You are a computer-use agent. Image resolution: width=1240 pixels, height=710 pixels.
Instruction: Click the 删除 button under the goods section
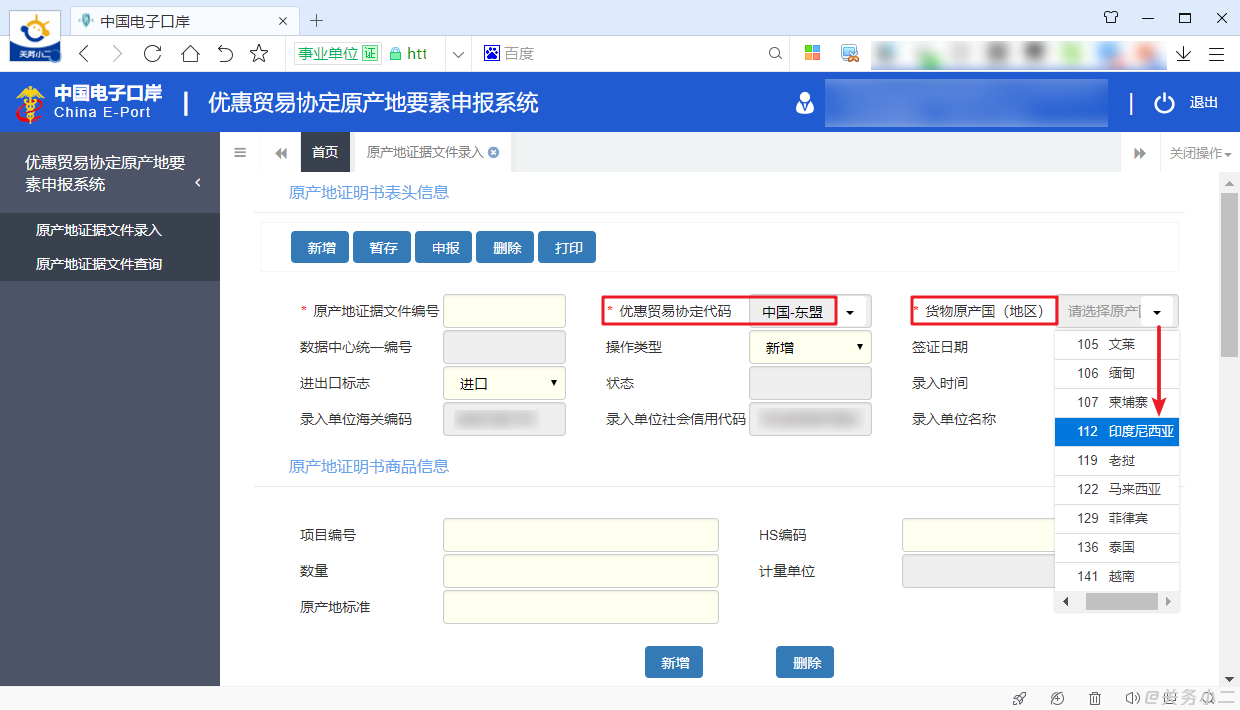(x=806, y=662)
